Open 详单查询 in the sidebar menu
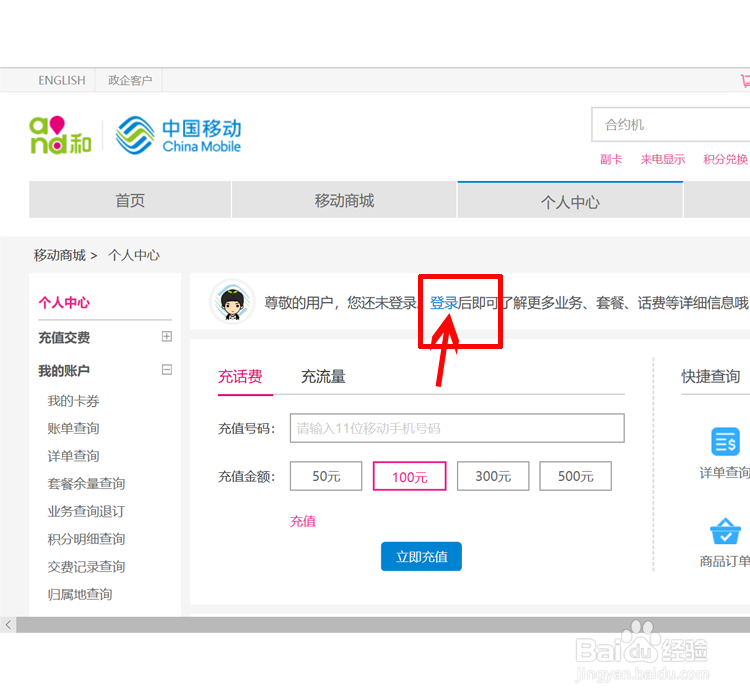 [x=73, y=456]
